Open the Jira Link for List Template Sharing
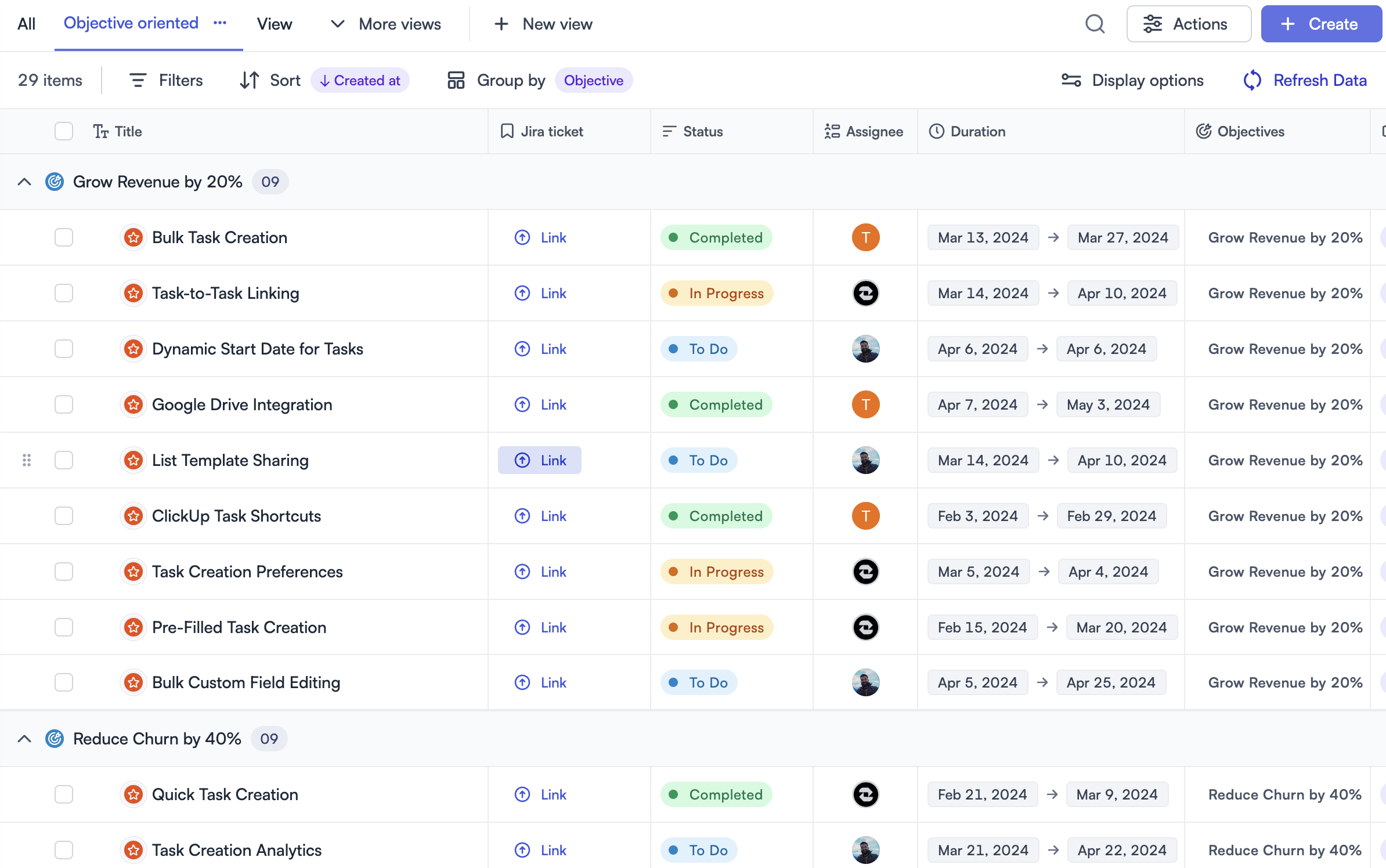 540,460
